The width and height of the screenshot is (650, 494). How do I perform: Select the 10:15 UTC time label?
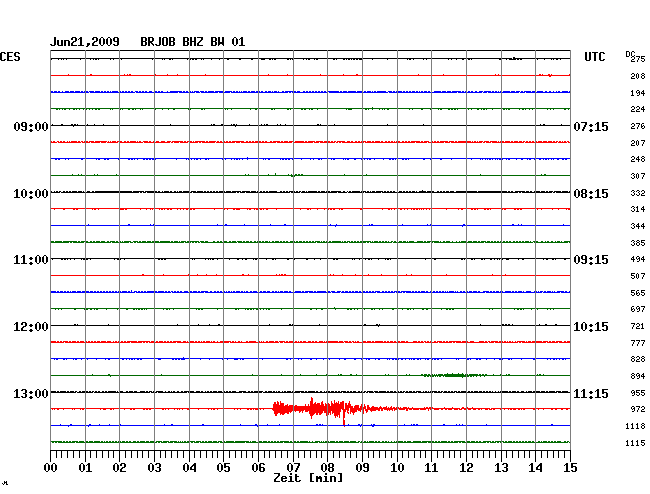591,327
